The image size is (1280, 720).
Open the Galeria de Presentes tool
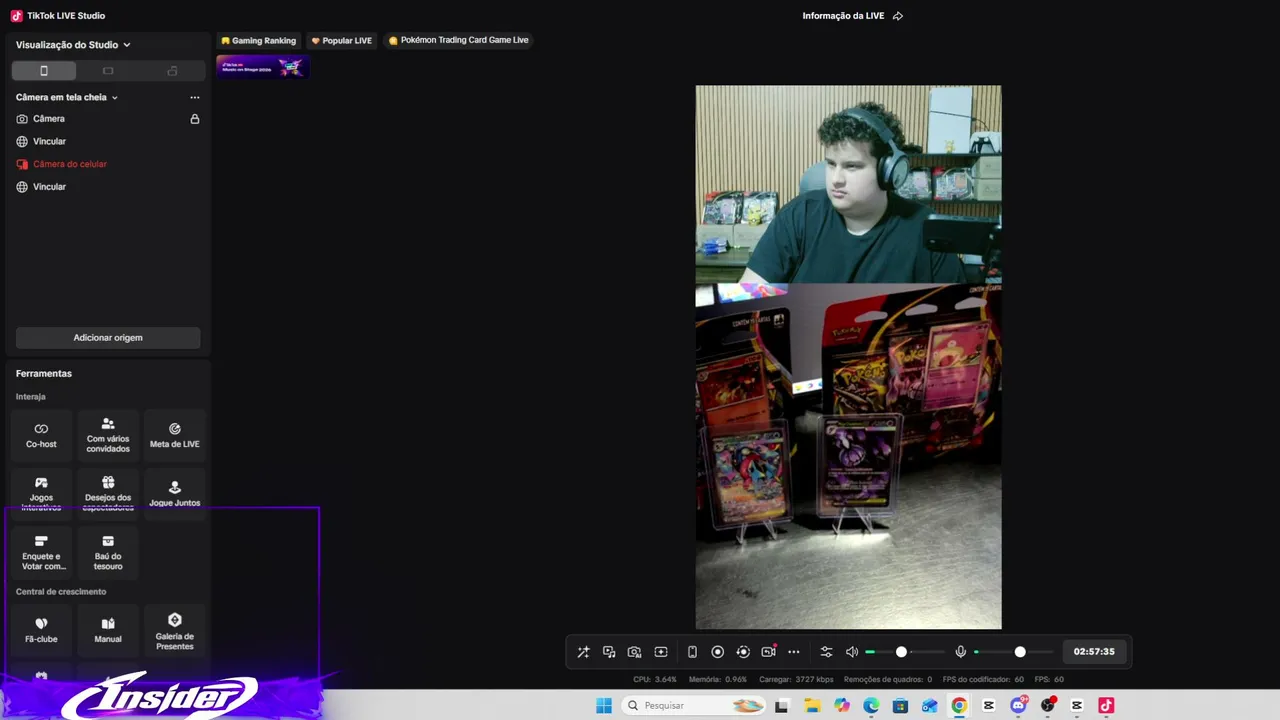(x=175, y=630)
